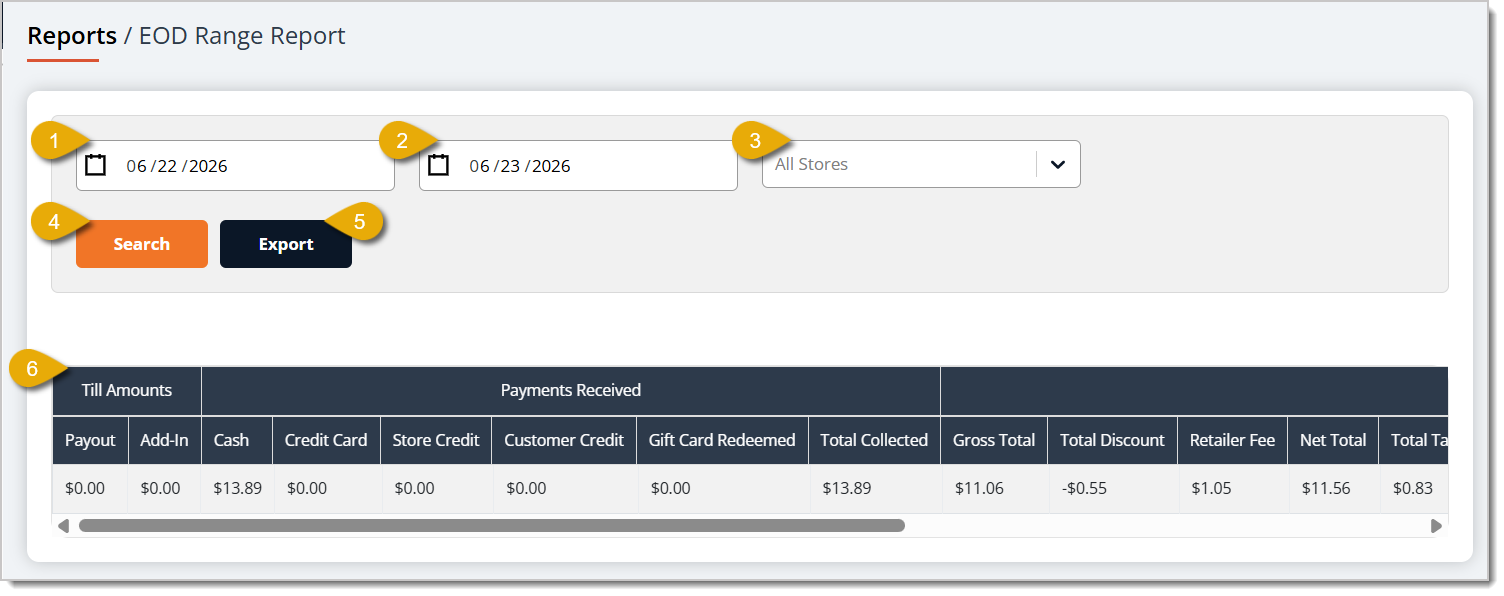This screenshot has height=596, width=1504.
Task: Select the $11.56 Net Total value
Action: (1333, 489)
